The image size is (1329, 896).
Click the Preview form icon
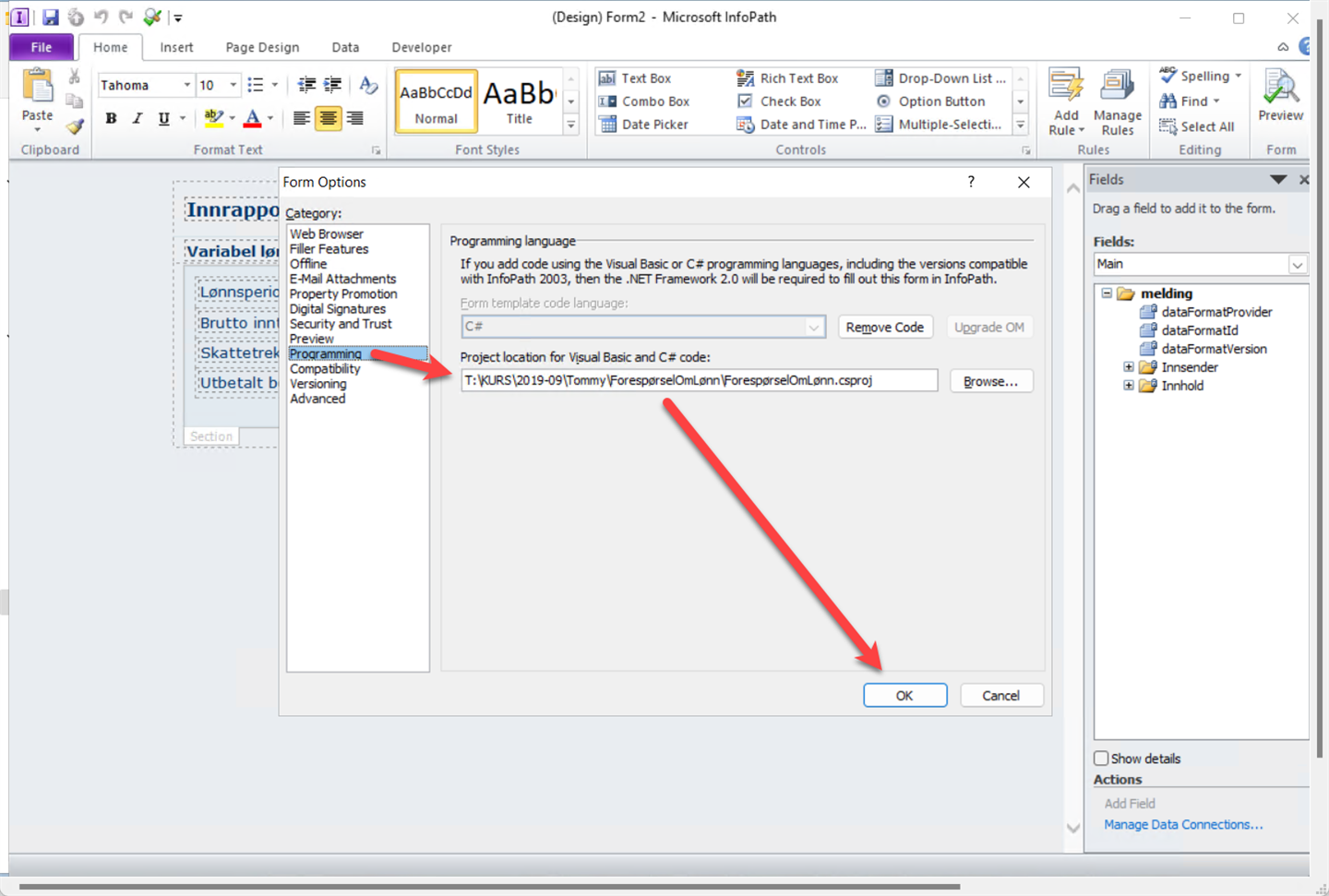point(1280,96)
